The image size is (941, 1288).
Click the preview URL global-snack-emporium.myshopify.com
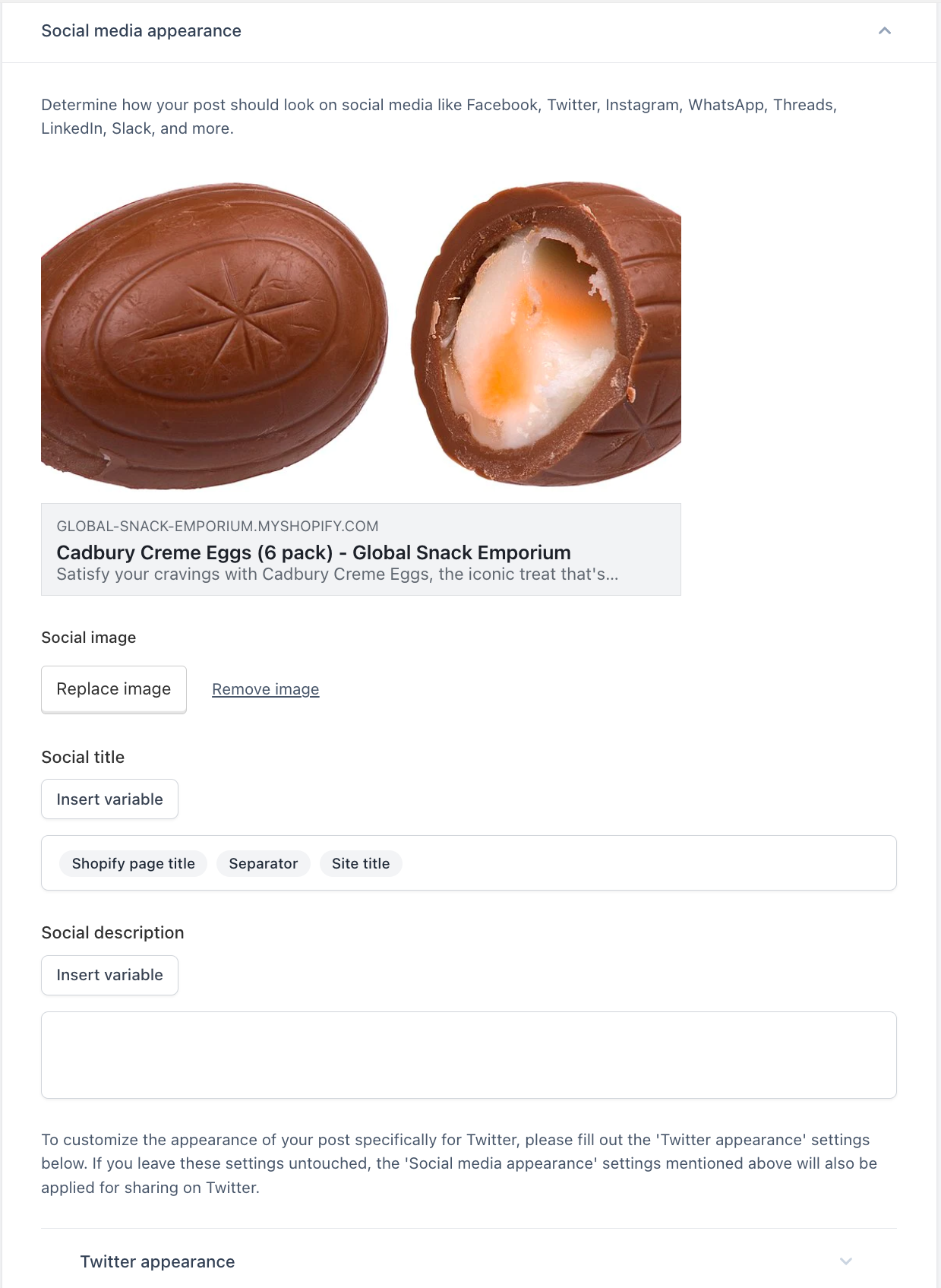pos(217,526)
